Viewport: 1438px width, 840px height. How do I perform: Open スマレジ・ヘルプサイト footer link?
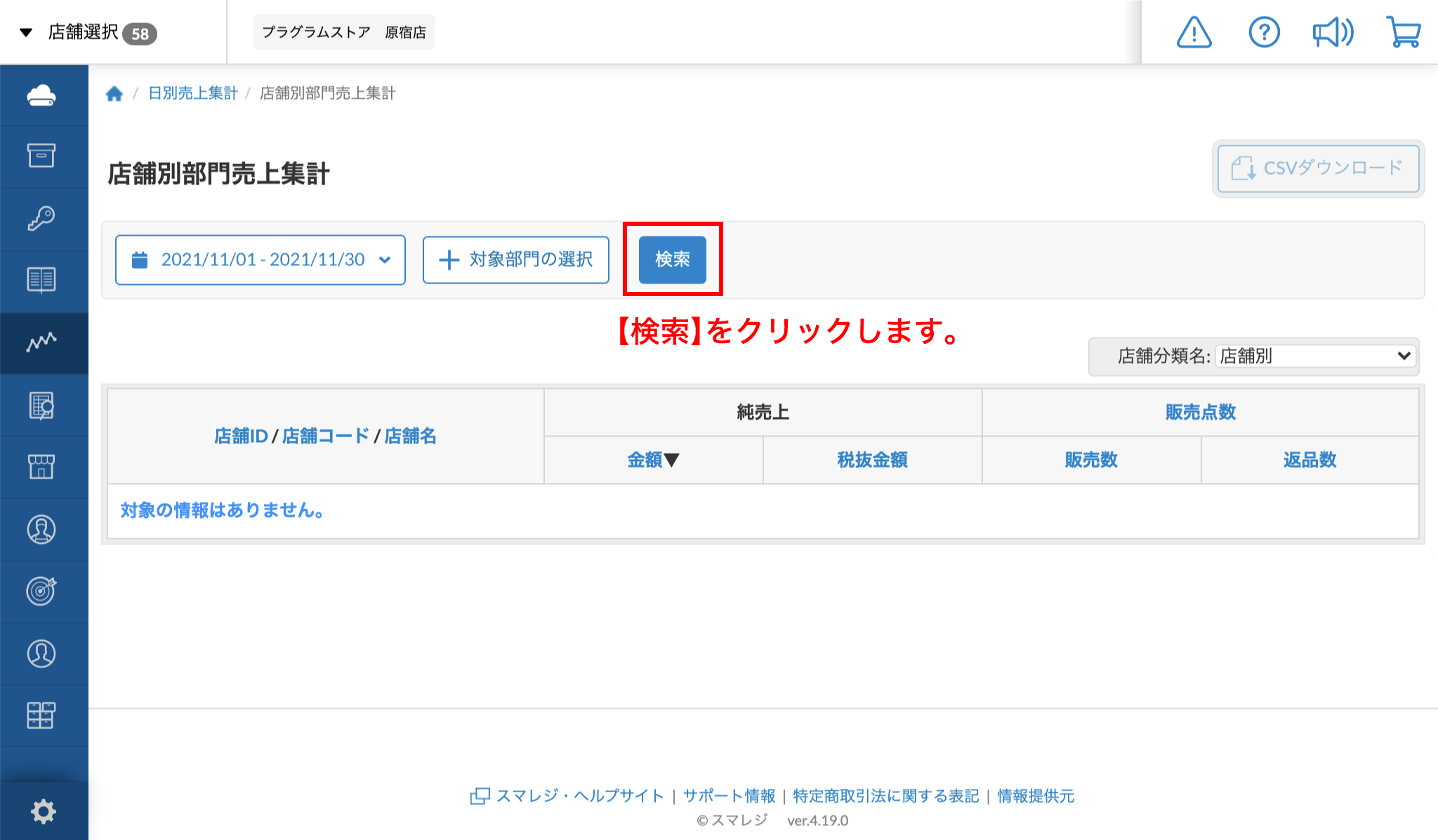[x=579, y=796]
